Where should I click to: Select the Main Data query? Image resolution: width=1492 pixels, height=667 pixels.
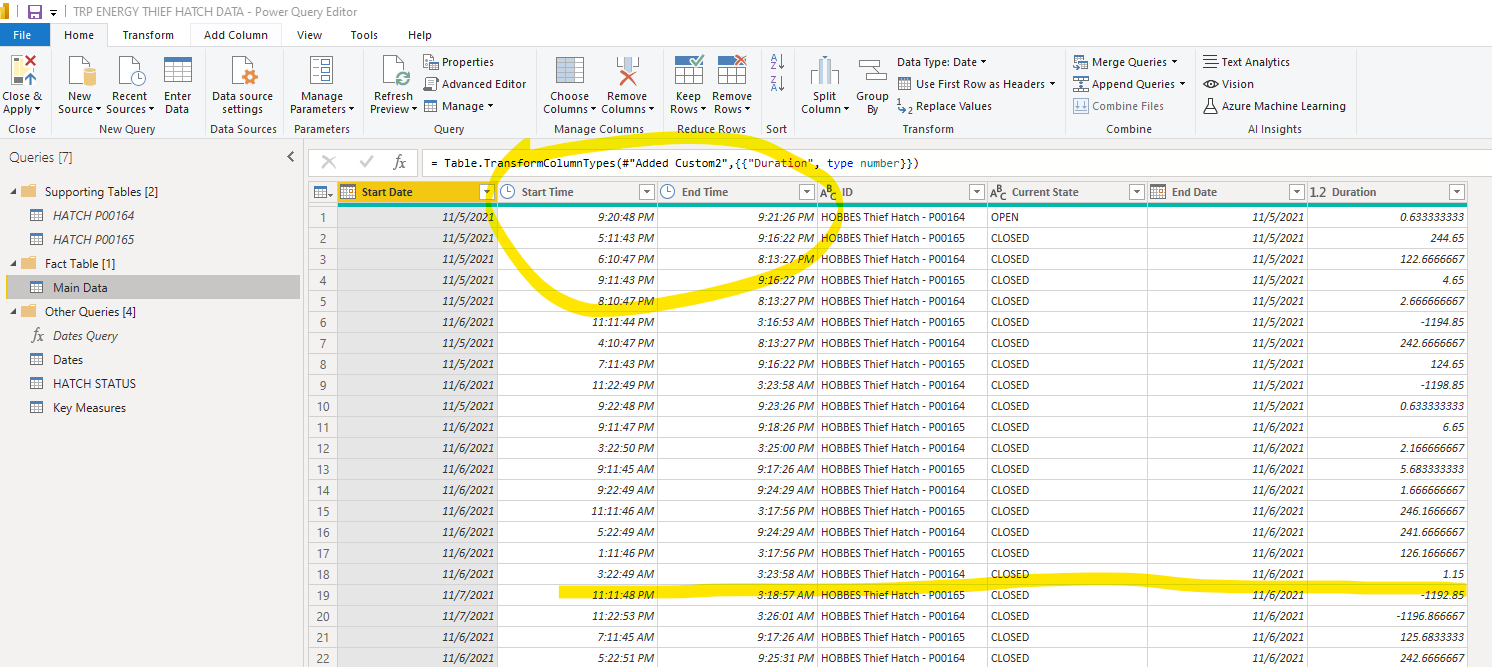coord(153,287)
